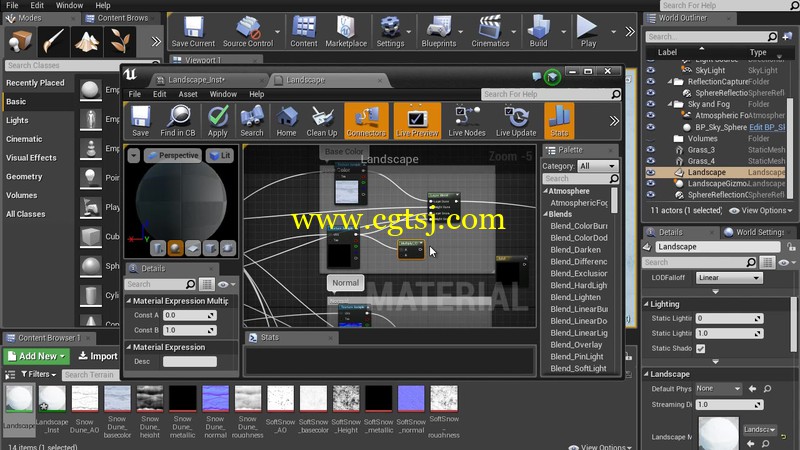Select the Foliage mode leaf icon

pyautogui.click(x=120, y=41)
